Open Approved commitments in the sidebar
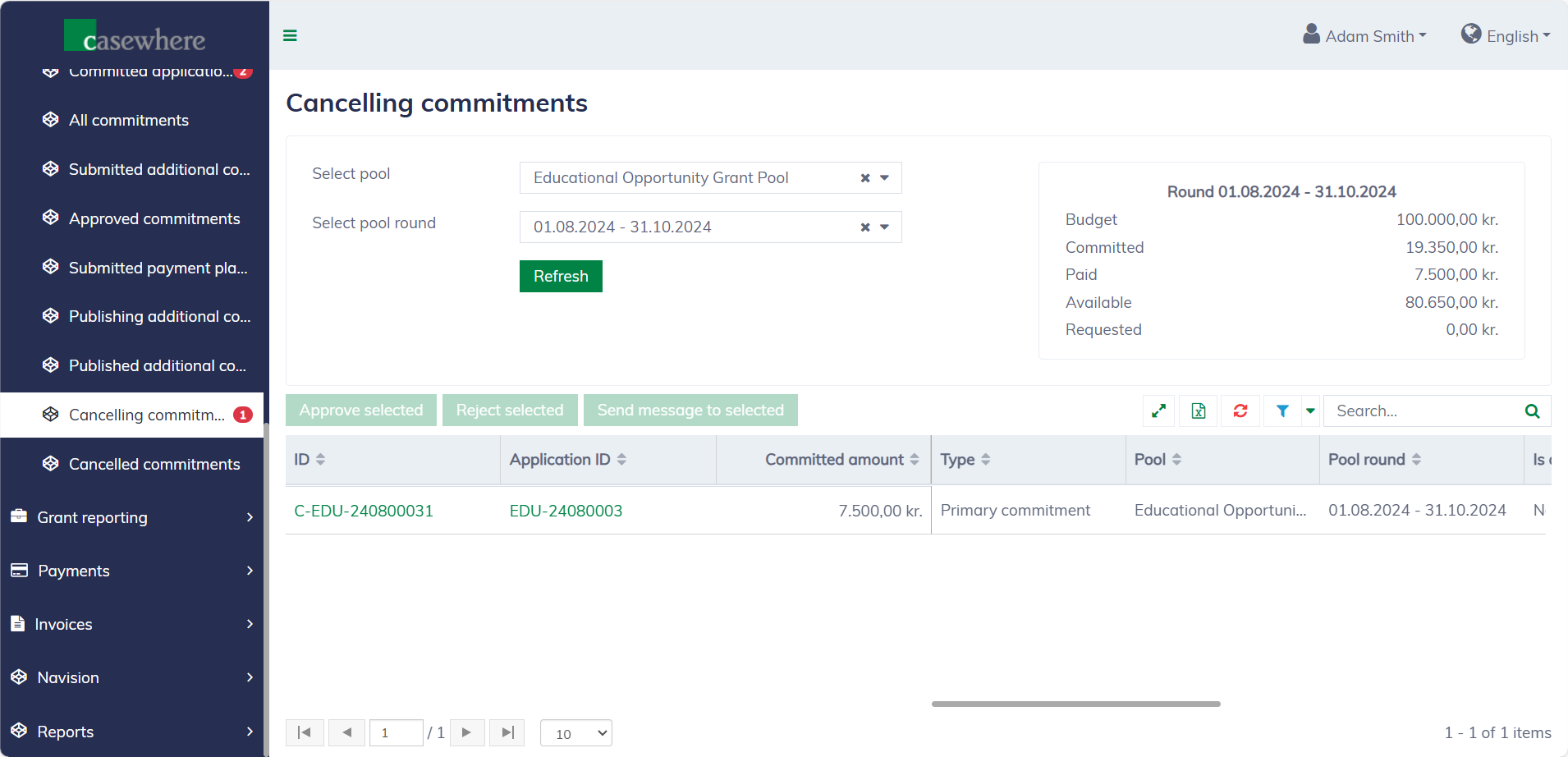The width and height of the screenshot is (1568, 757). coord(154,218)
